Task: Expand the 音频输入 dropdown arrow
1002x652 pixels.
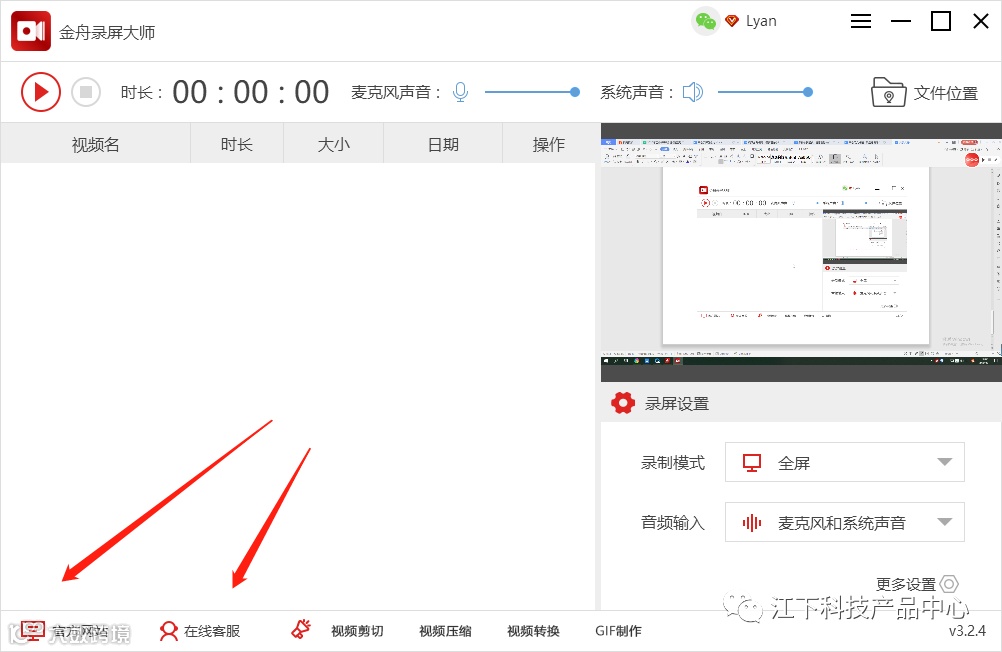Action: click(x=944, y=522)
